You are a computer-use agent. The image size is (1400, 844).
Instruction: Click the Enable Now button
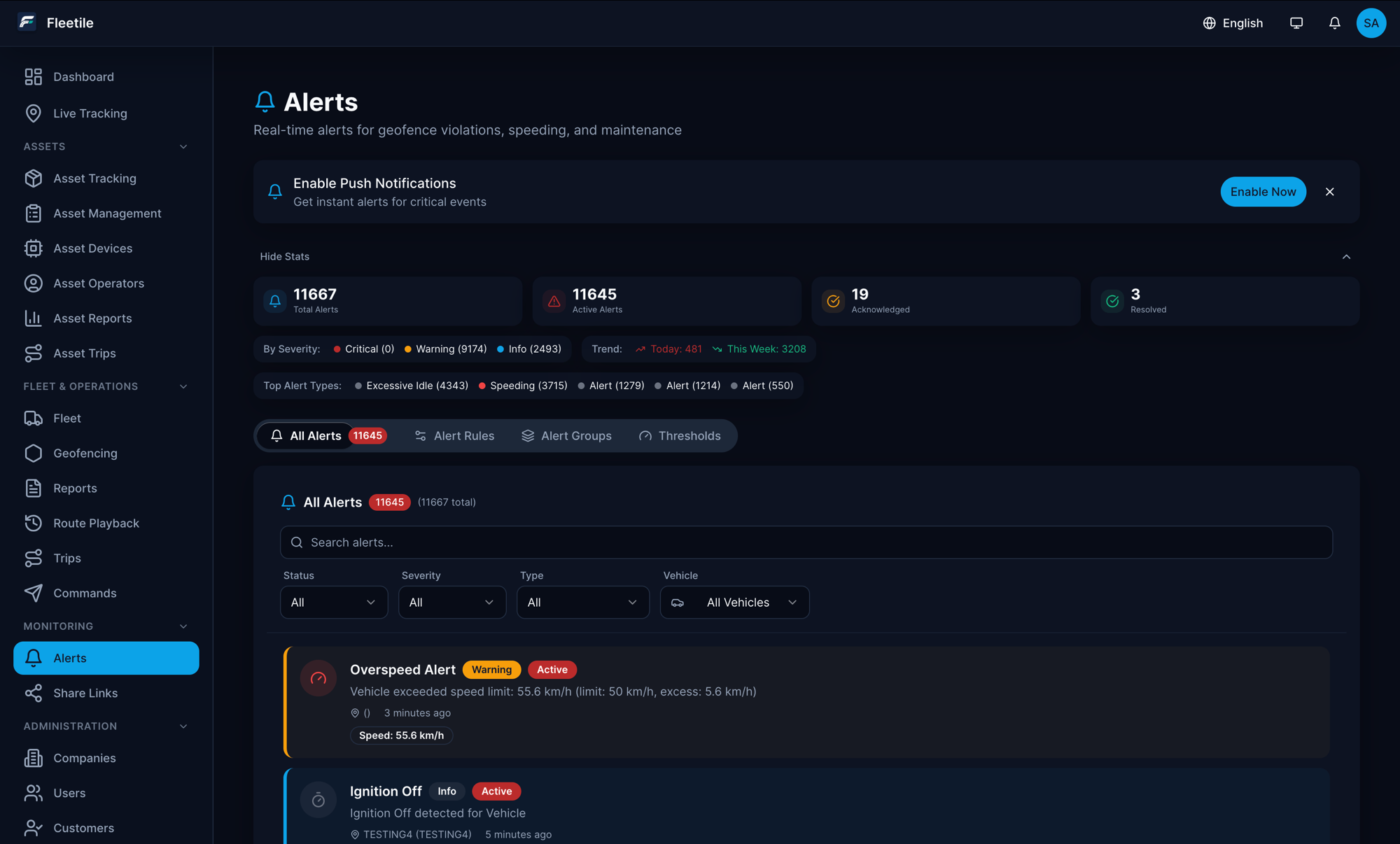coord(1263,192)
